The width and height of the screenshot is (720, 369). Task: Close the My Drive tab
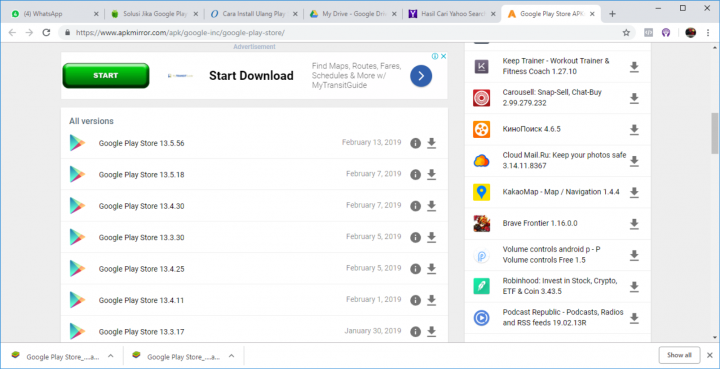pos(394,14)
